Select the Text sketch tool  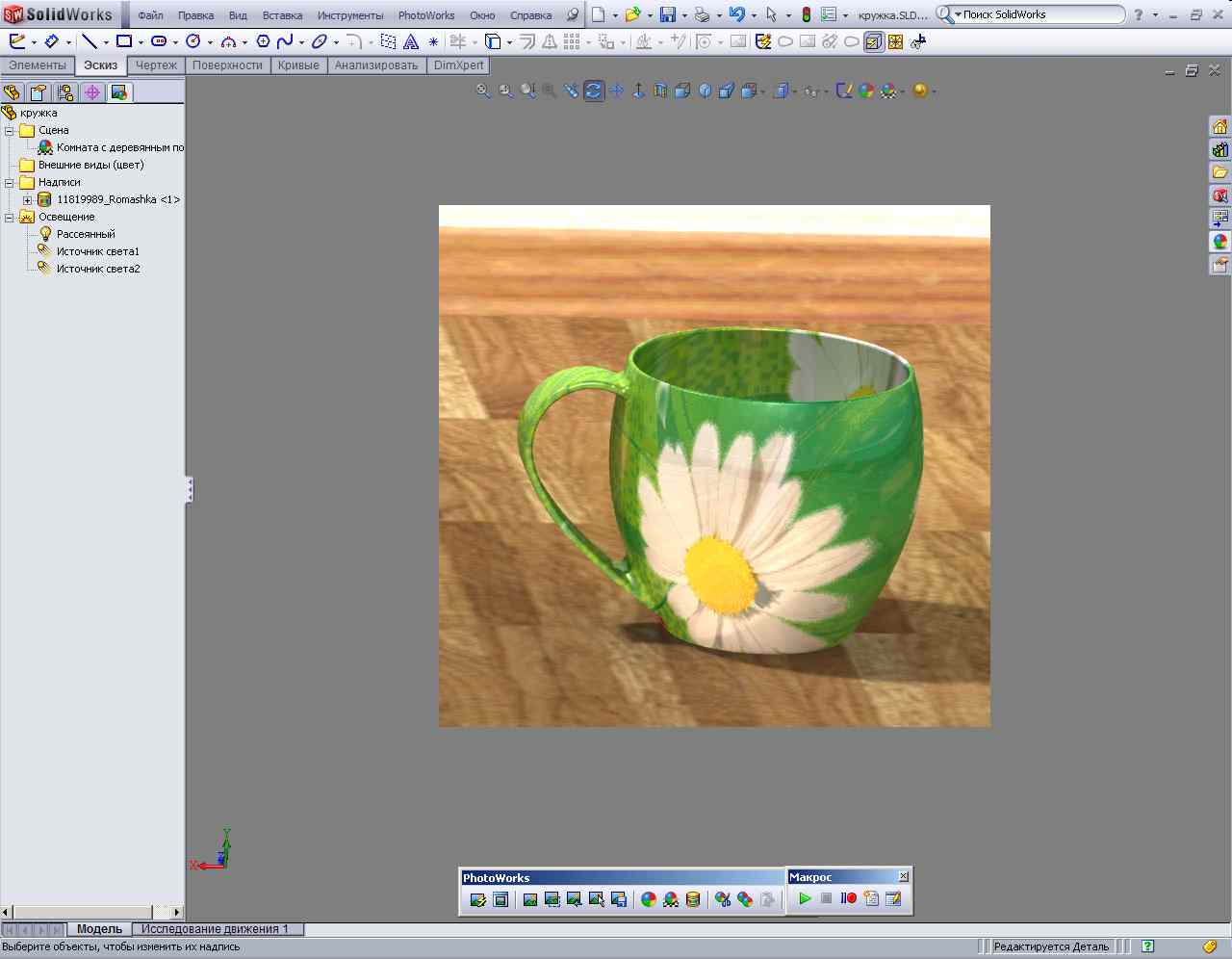(x=411, y=41)
